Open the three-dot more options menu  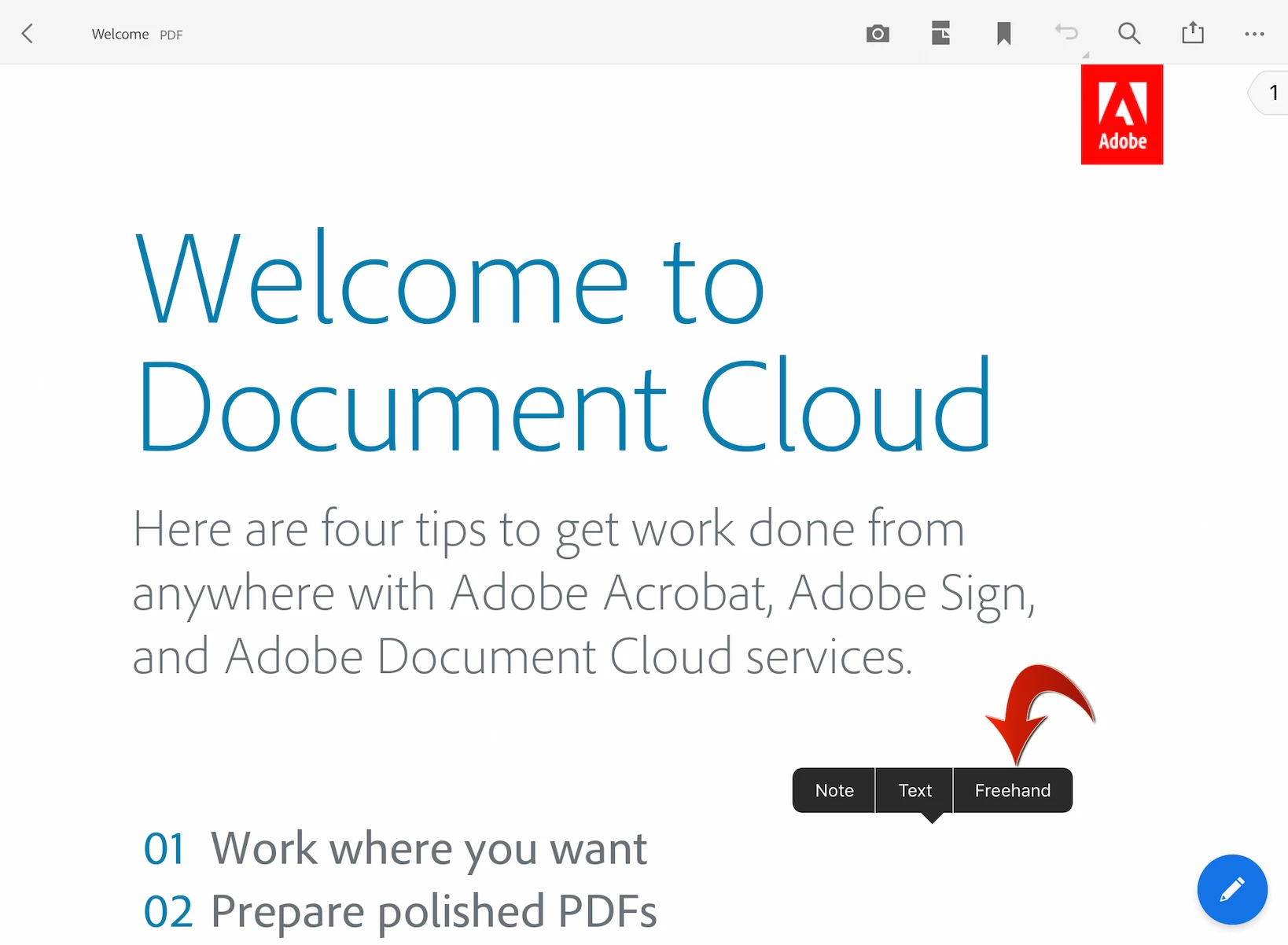click(1254, 34)
